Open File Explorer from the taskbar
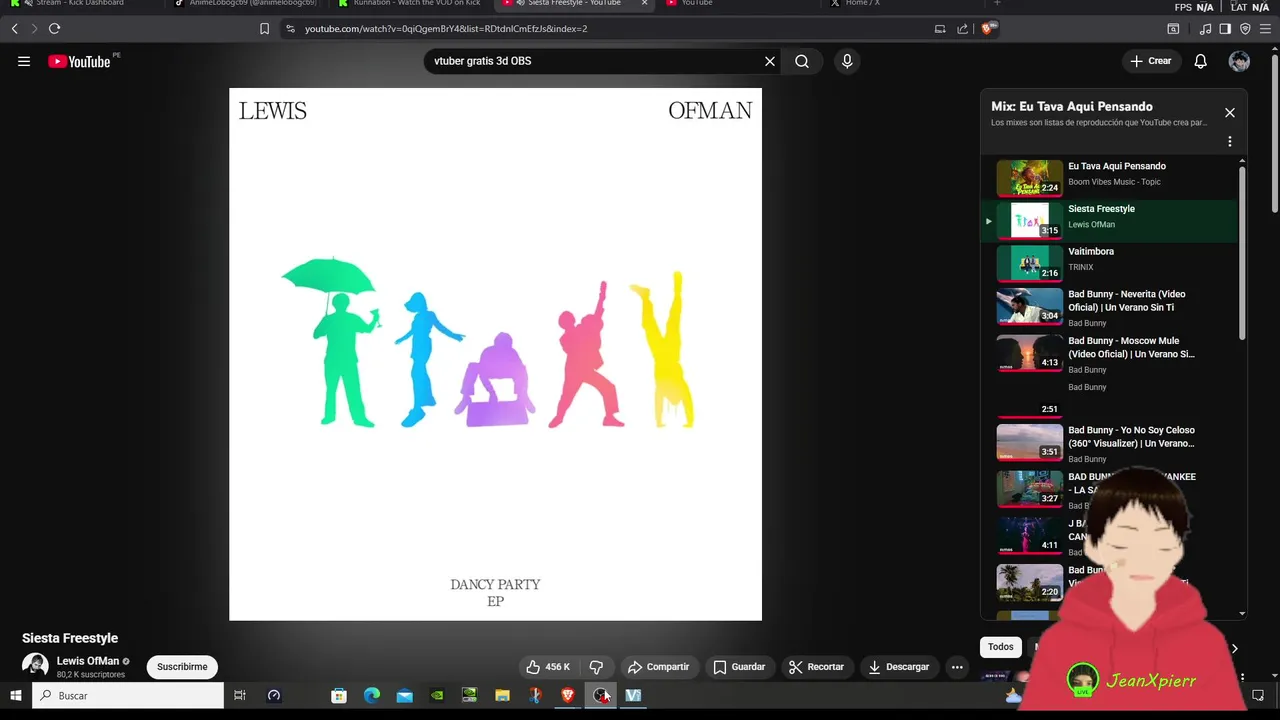This screenshot has height=720, width=1280. click(503, 695)
